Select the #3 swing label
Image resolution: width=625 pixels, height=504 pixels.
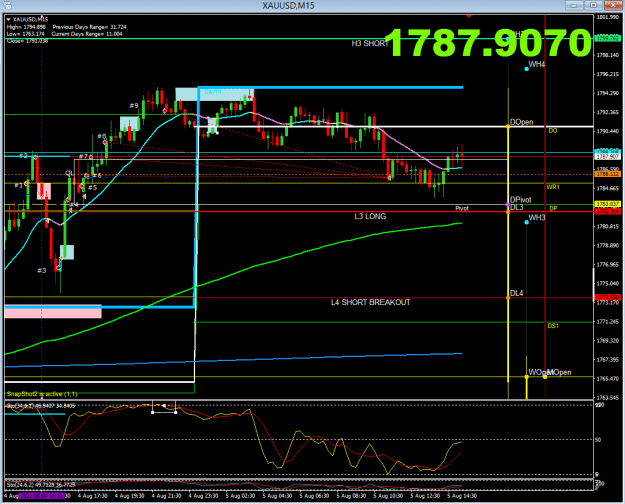(41, 271)
